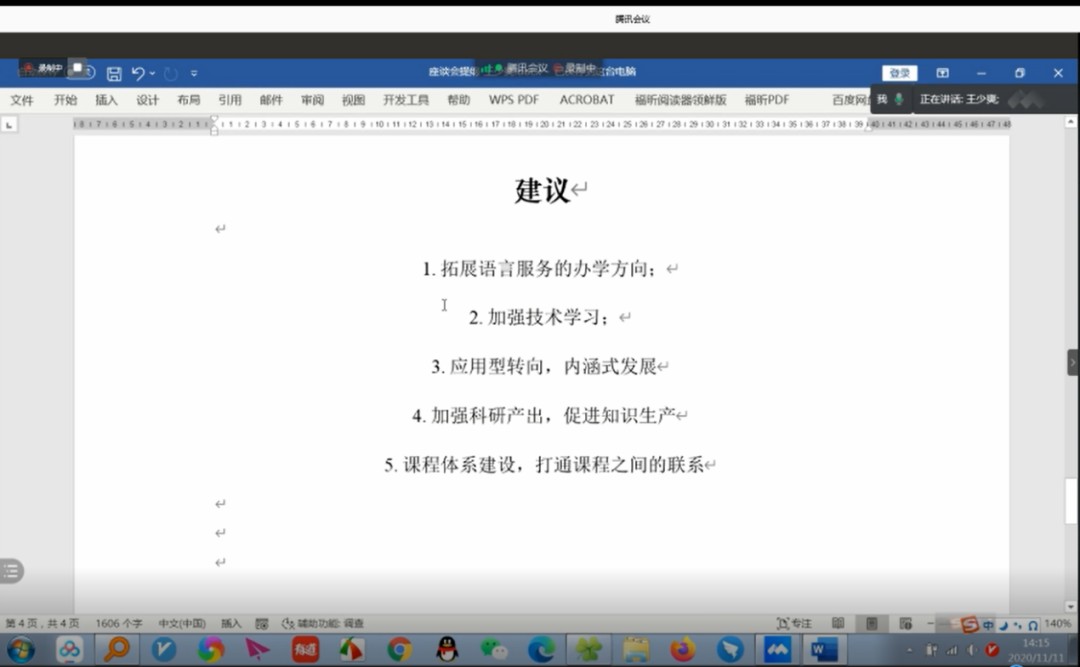Click the Undo arrow icon
Screen dimensions: 1080x667
[x=138, y=73]
